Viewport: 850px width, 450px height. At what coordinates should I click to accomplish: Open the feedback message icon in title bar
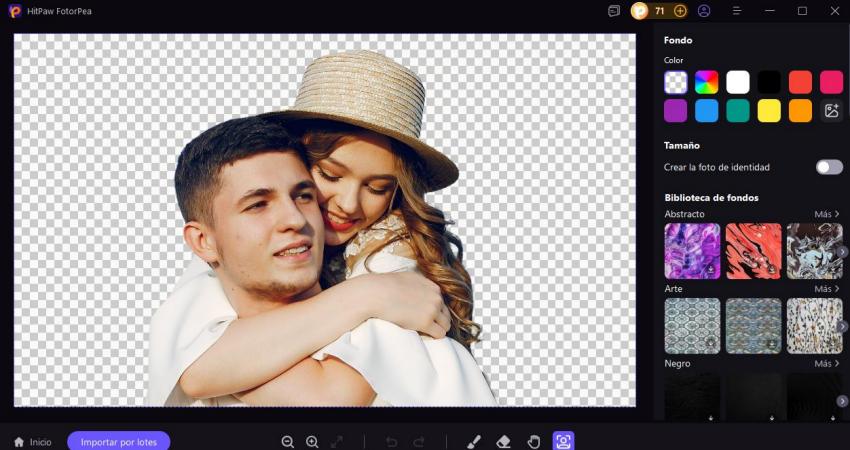click(614, 11)
